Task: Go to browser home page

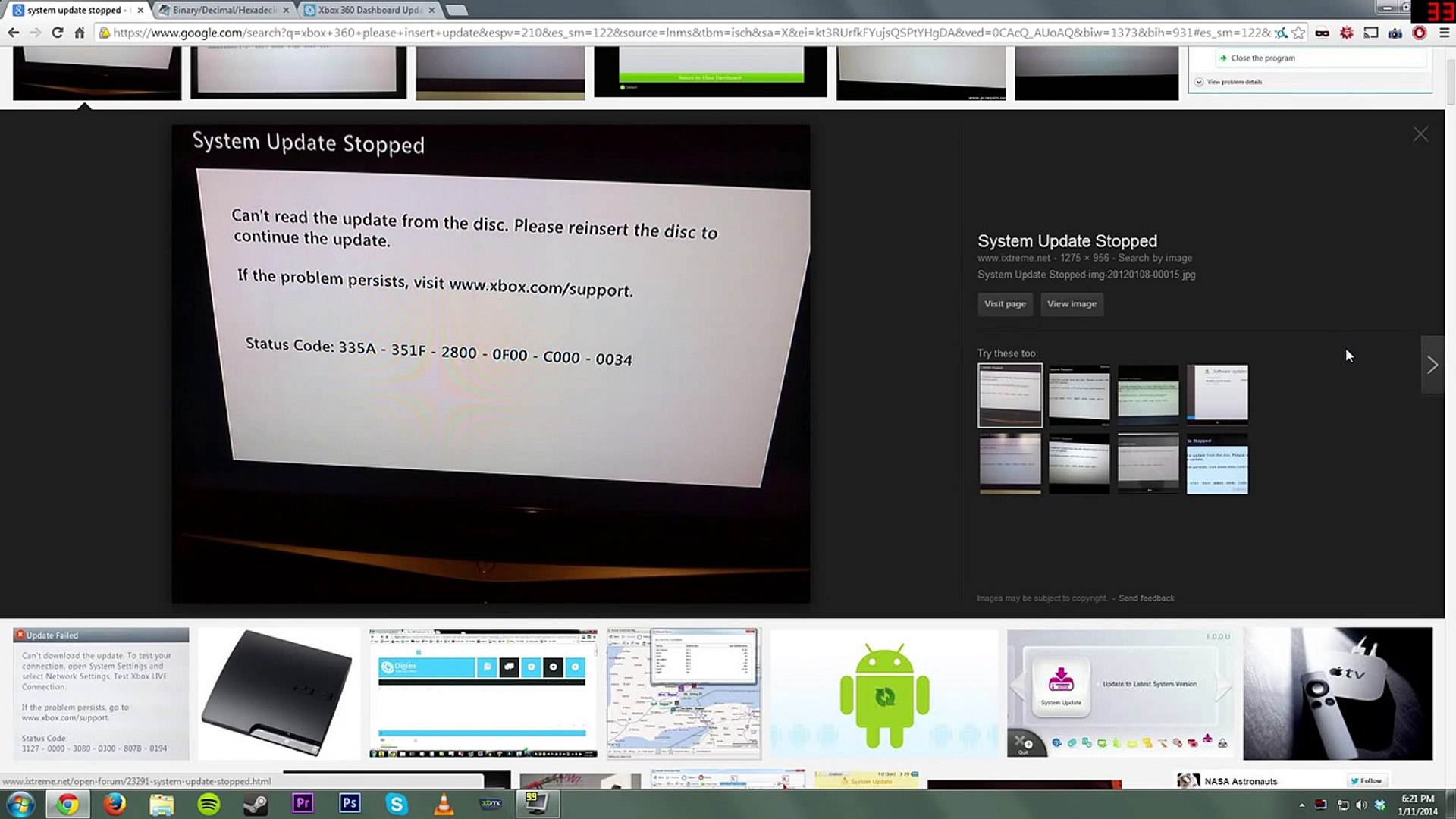Action: (80, 33)
